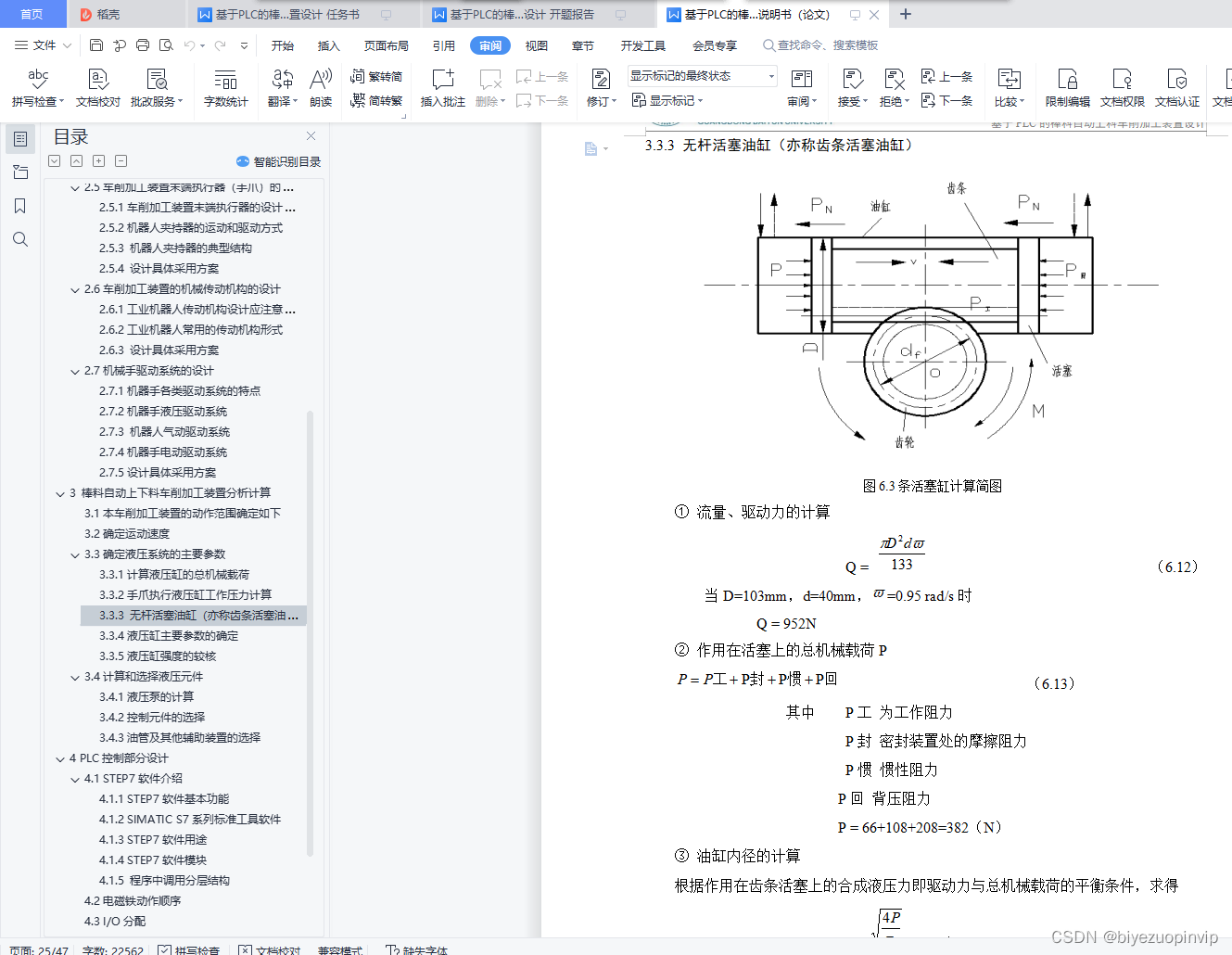Convert traditional to simplified (繁转简)
The image size is (1232, 955).
tap(376, 76)
